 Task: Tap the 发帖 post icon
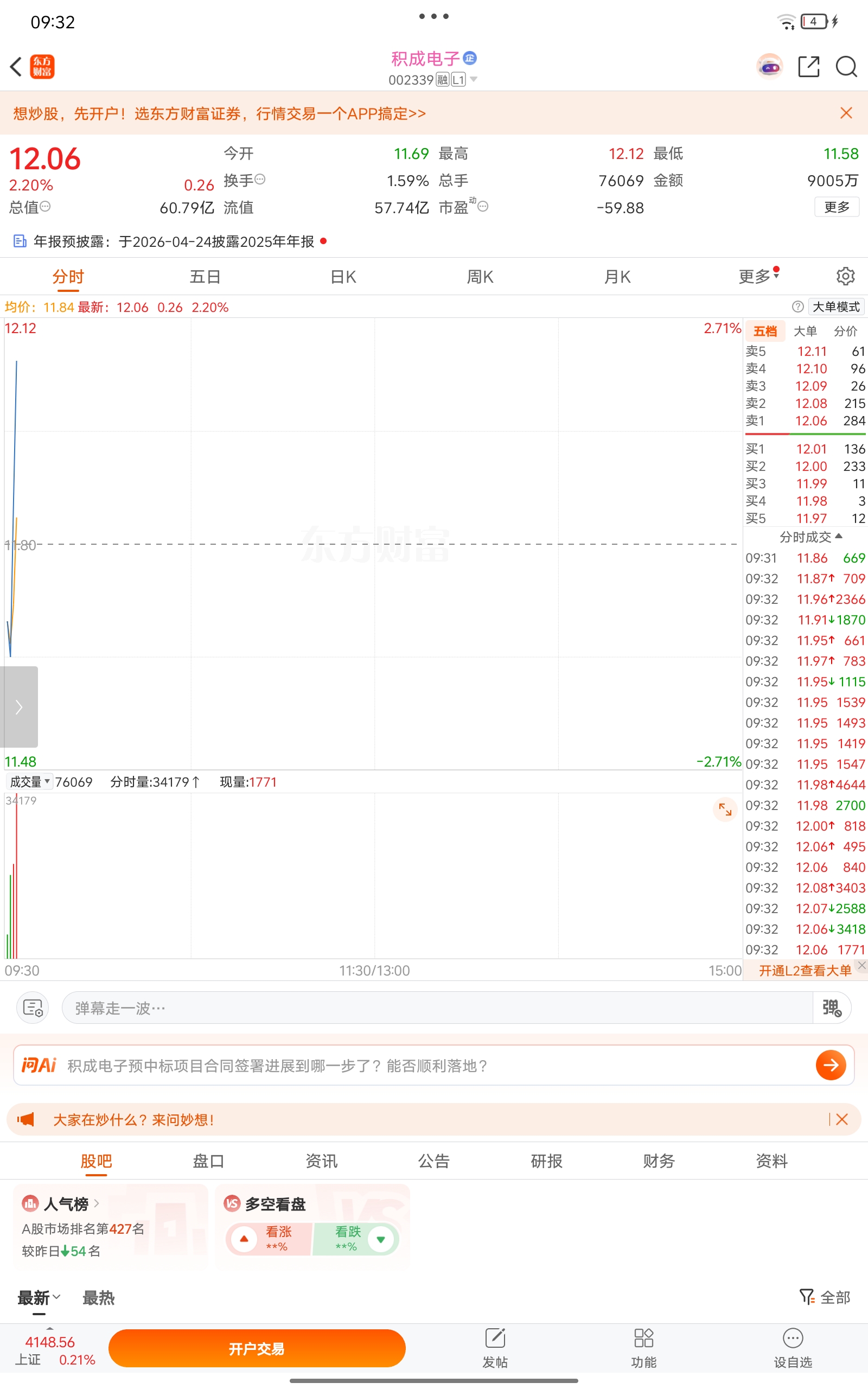tap(495, 1338)
